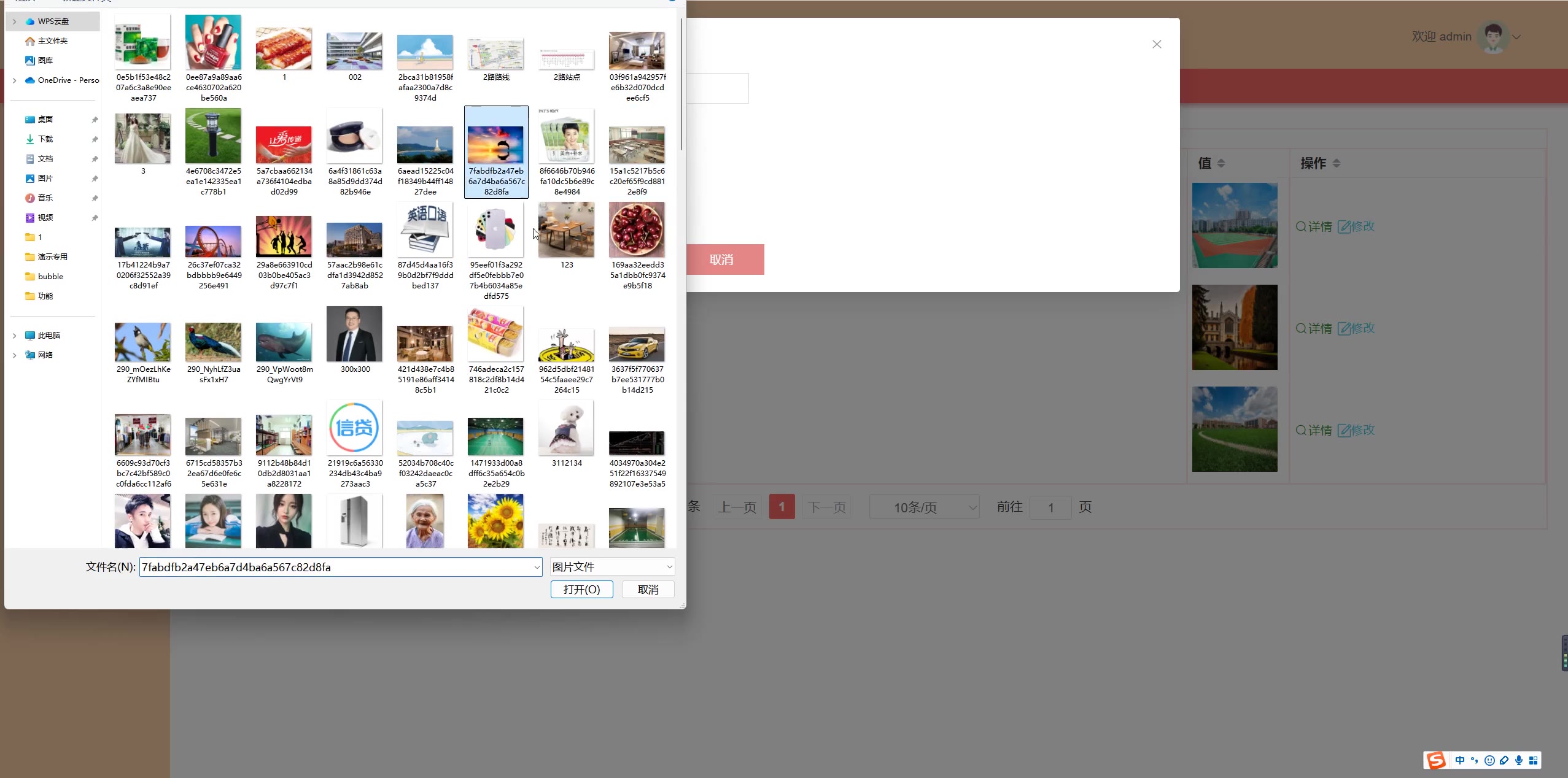Open the 图片文件 file type dropdown
Viewport: 1568px width, 778px height.
tap(612, 567)
